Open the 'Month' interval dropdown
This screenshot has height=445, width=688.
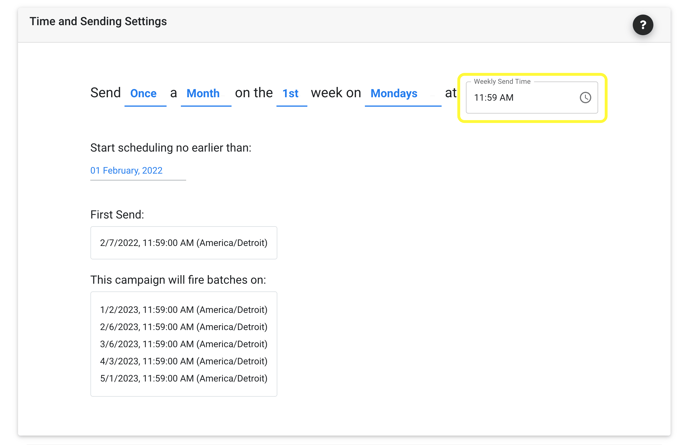point(206,94)
